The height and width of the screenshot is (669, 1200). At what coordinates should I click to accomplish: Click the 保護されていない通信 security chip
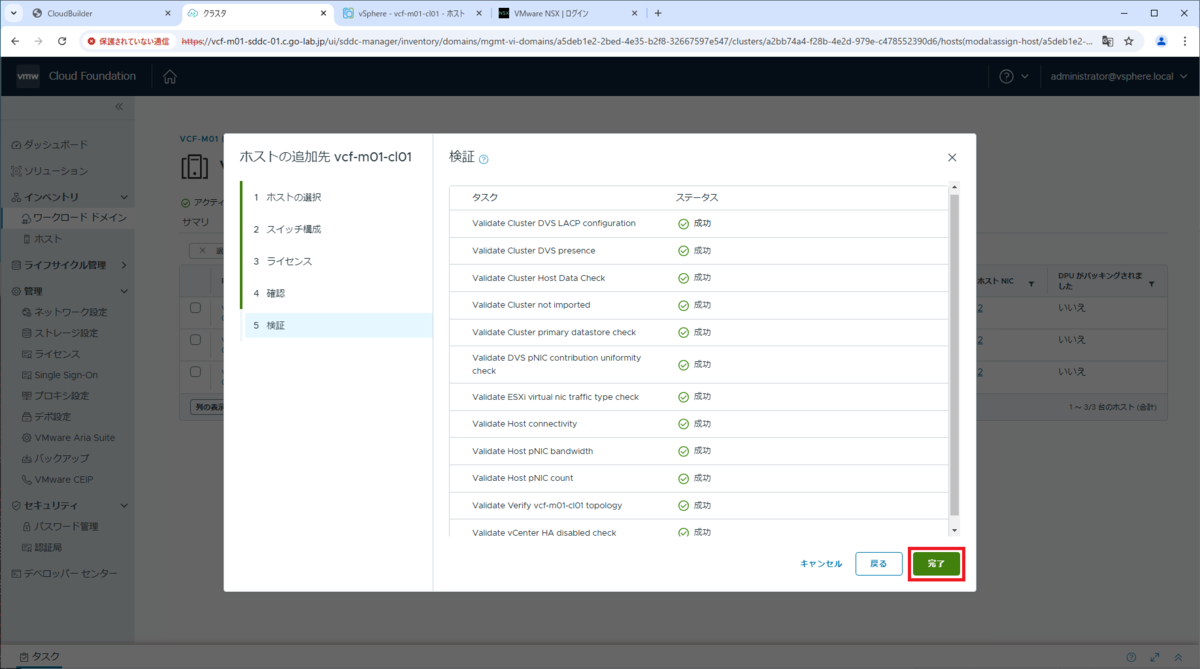pyautogui.click(x=128, y=41)
